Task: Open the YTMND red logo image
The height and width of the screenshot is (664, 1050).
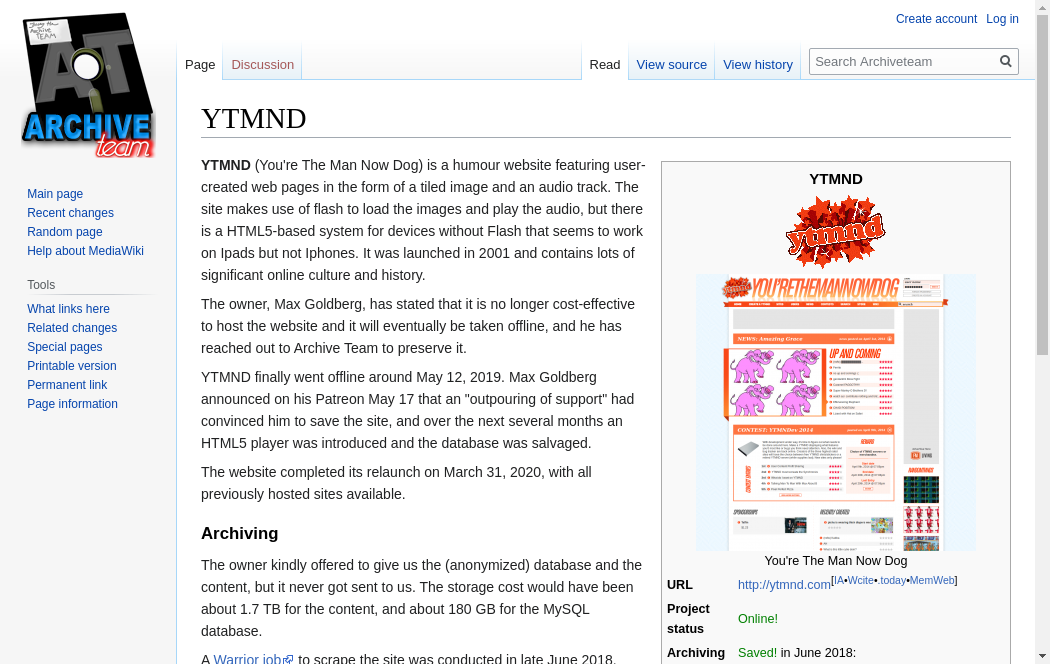Action: (835, 232)
